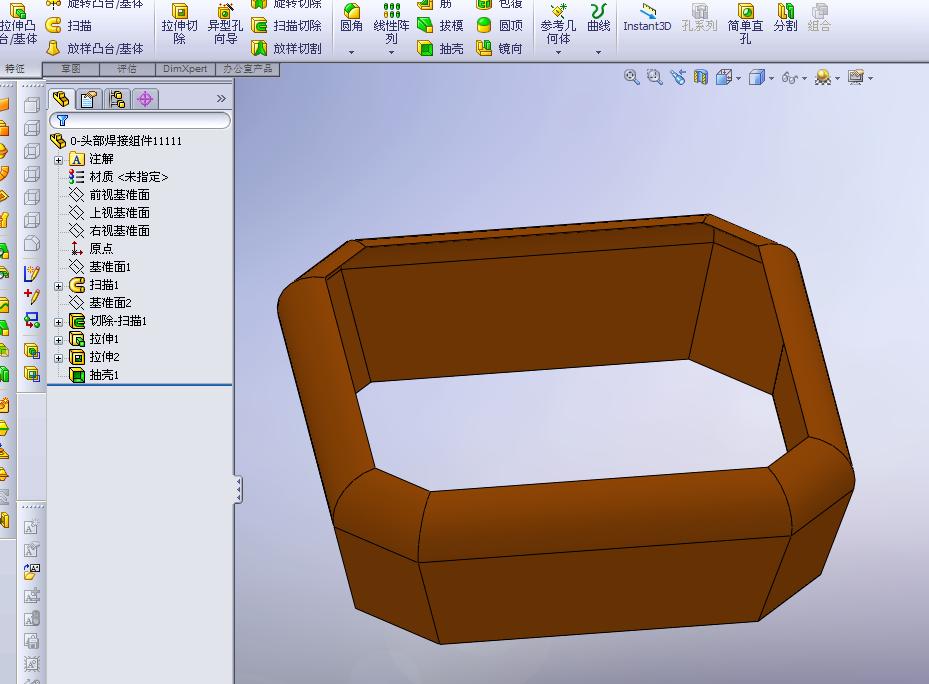Toggle Instant3D mode
This screenshot has height=684, width=929.
647,18
